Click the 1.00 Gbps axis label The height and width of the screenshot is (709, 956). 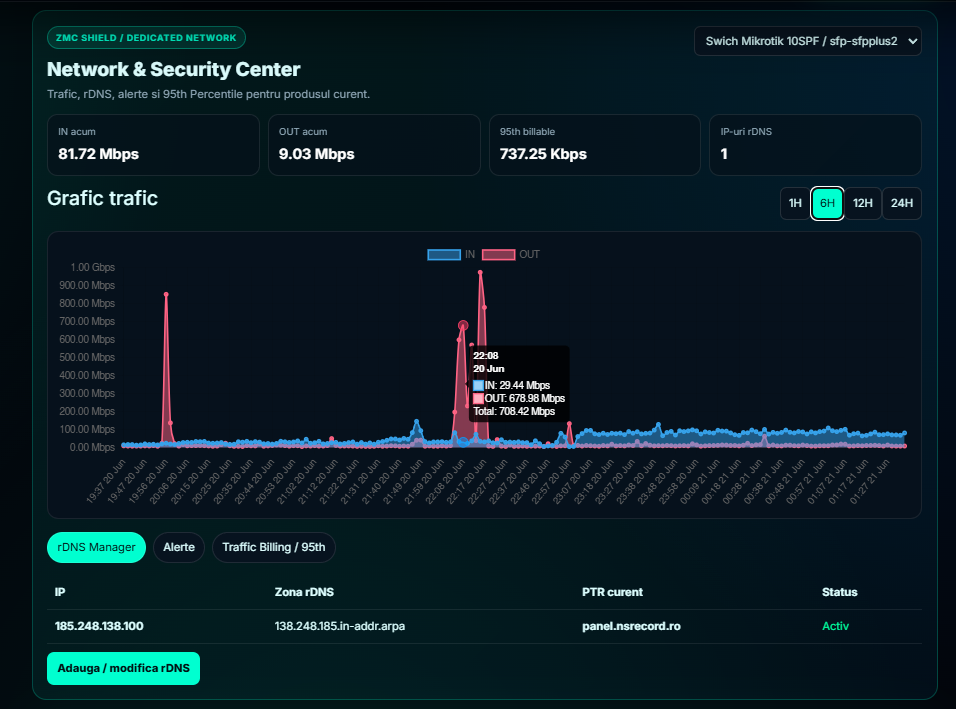click(x=93, y=267)
